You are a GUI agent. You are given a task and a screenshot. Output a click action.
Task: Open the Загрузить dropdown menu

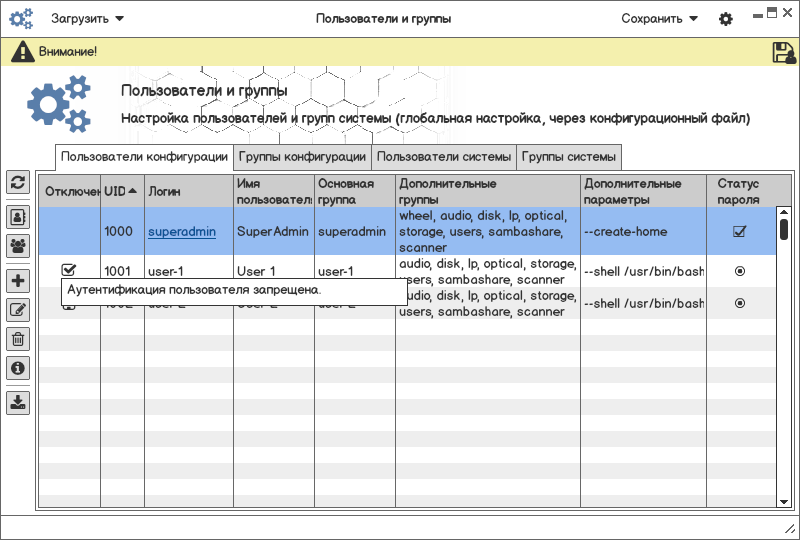point(88,18)
